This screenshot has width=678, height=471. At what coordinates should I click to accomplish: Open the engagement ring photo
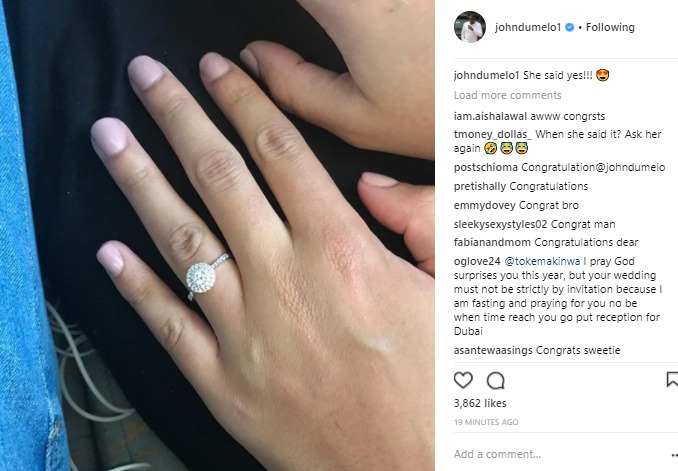(x=217, y=235)
